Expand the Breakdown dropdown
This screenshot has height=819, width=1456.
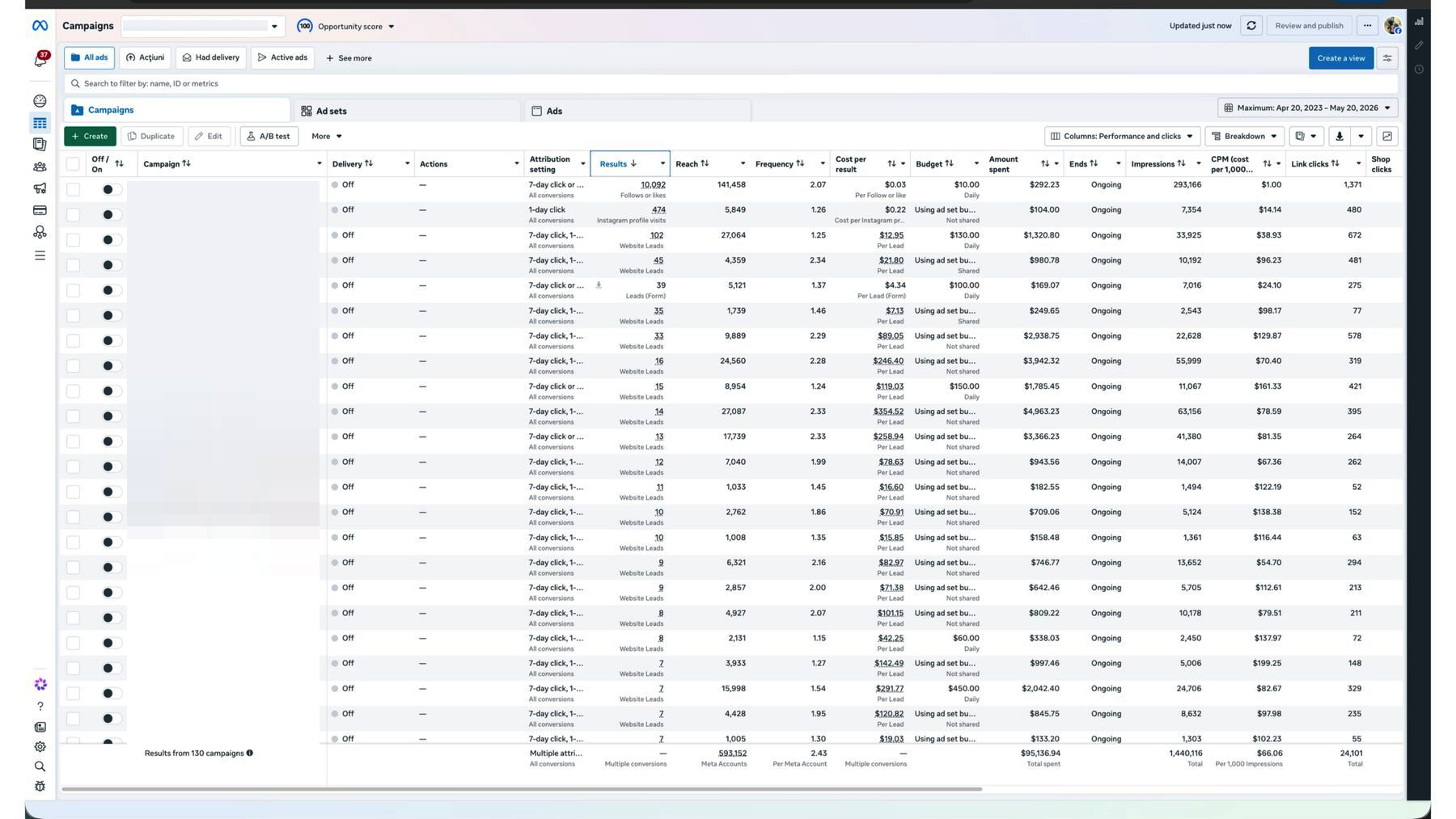[x=1246, y=136]
